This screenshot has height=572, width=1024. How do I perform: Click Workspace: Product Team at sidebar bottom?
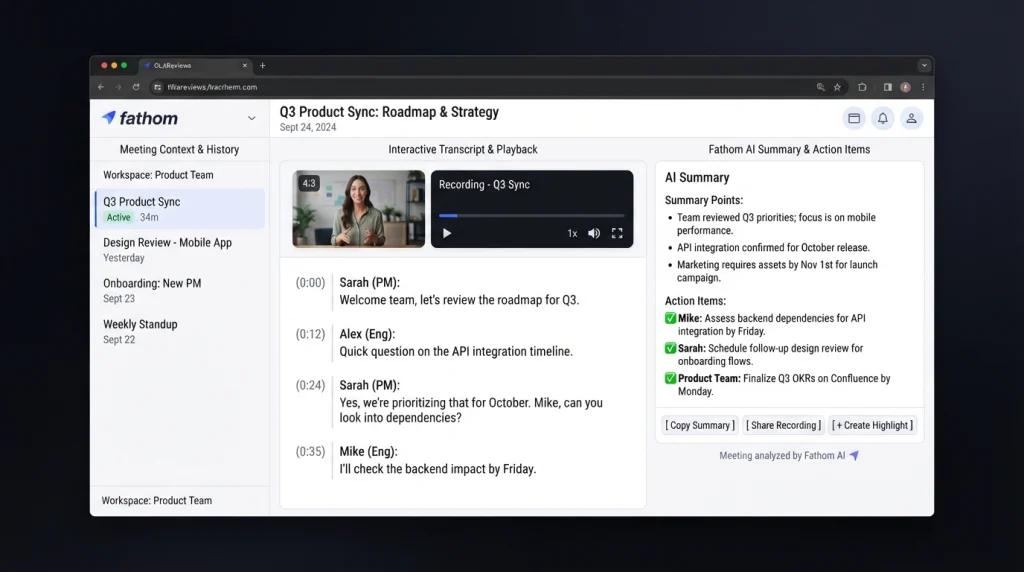coord(157,500)
